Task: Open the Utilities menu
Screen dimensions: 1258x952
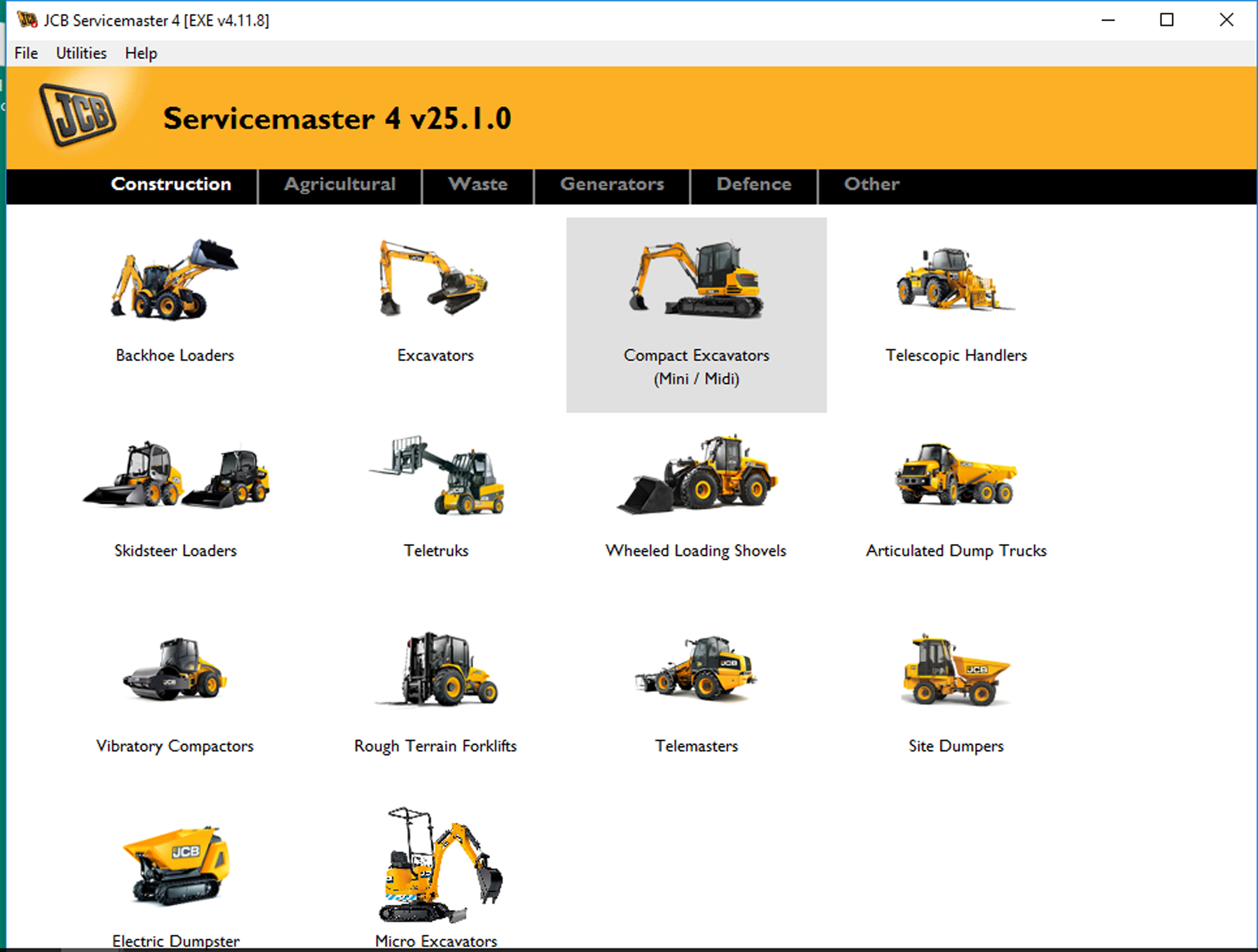Action: coord(81,53)
